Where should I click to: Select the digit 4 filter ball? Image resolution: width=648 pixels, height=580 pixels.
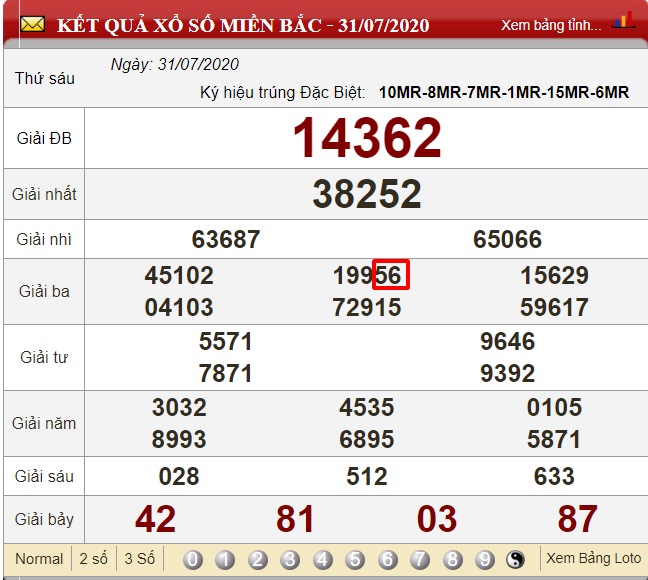pos(323,560)
